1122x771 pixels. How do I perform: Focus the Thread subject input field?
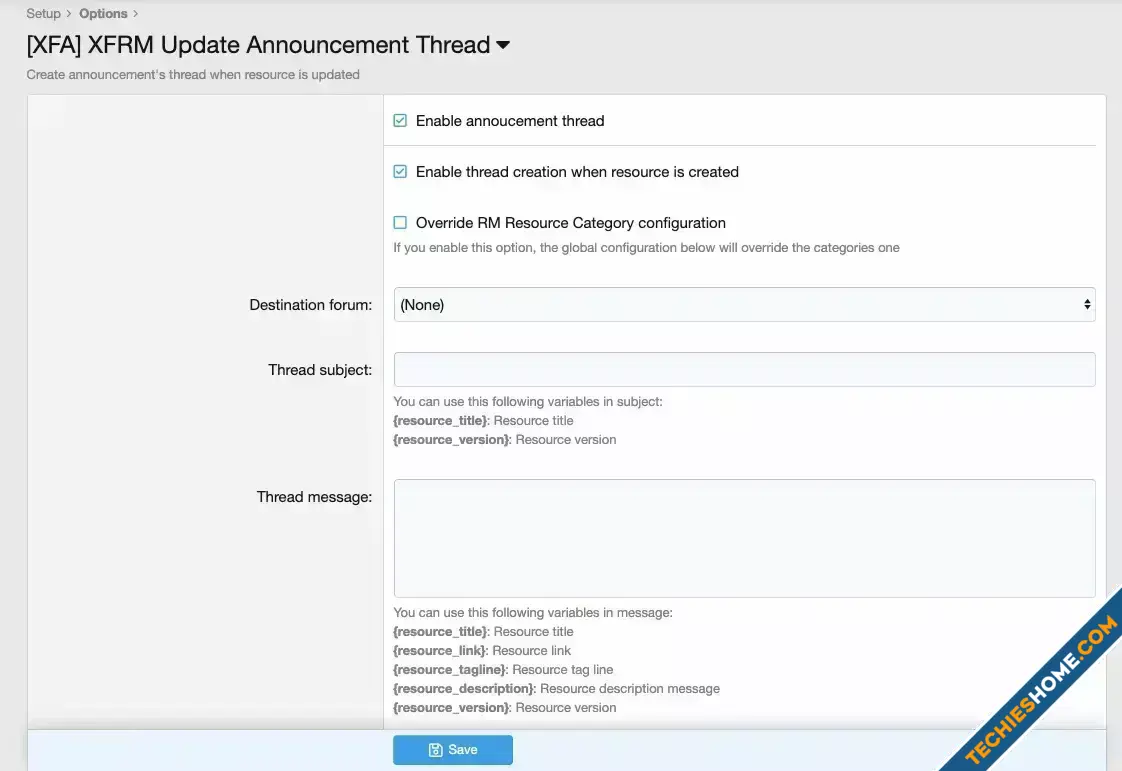pos(743,370)
